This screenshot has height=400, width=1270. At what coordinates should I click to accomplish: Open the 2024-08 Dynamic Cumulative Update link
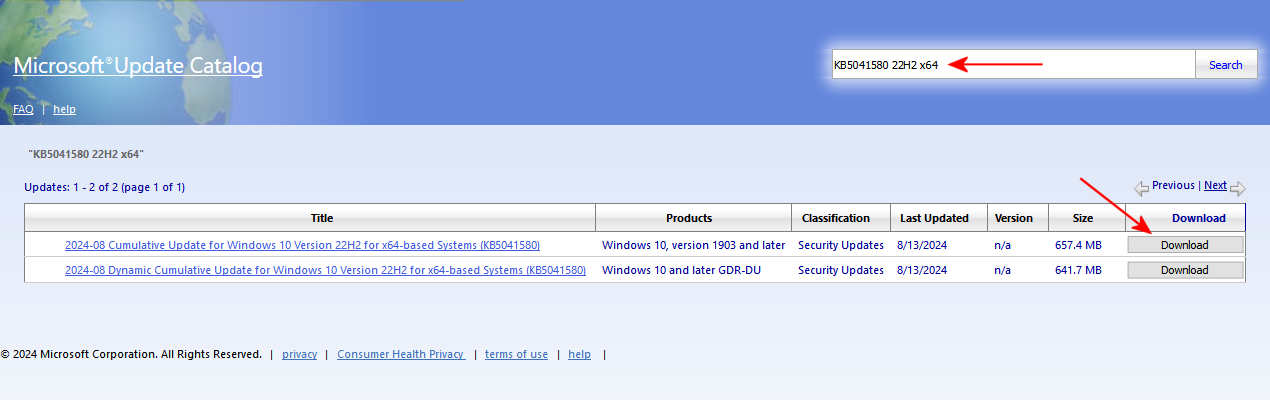(x=325, y=270)
